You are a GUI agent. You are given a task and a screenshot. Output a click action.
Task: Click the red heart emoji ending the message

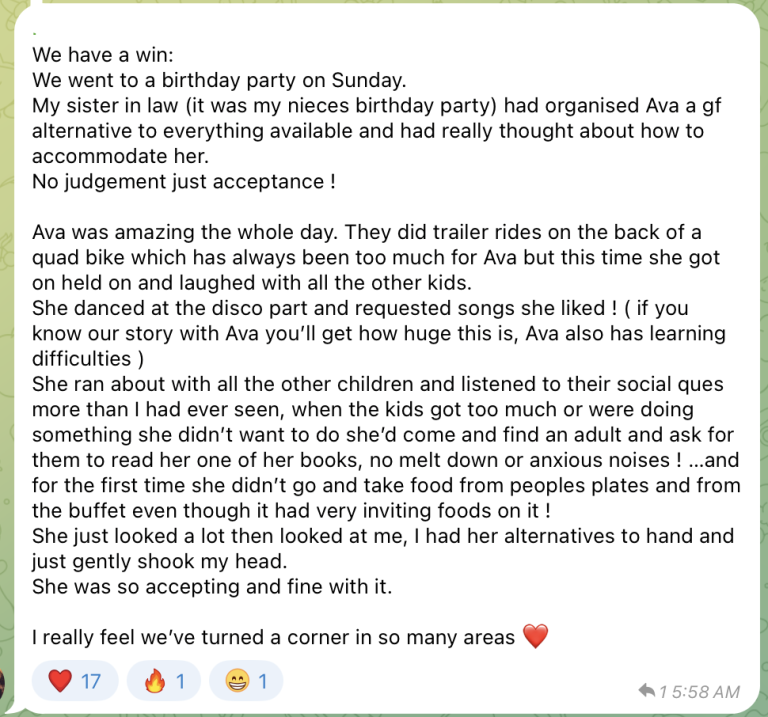click(x=535, y=636)
